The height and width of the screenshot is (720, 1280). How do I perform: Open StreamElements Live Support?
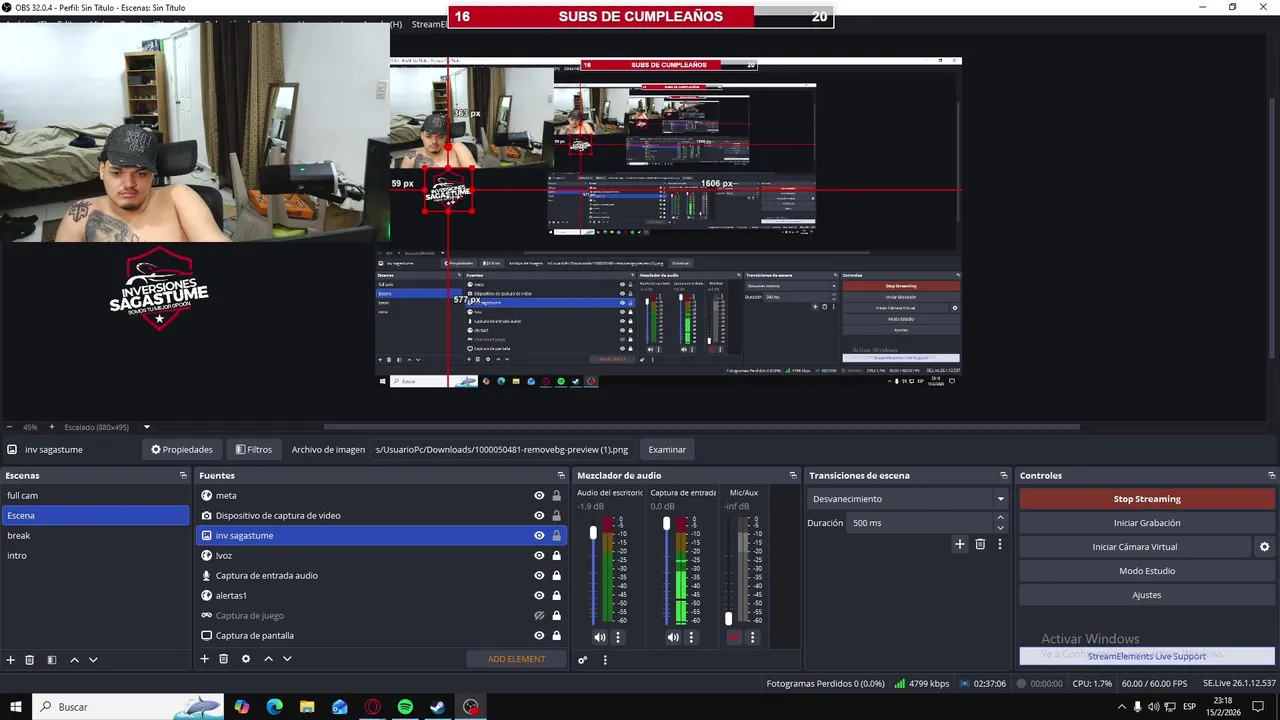click(x=1147, y=657)
